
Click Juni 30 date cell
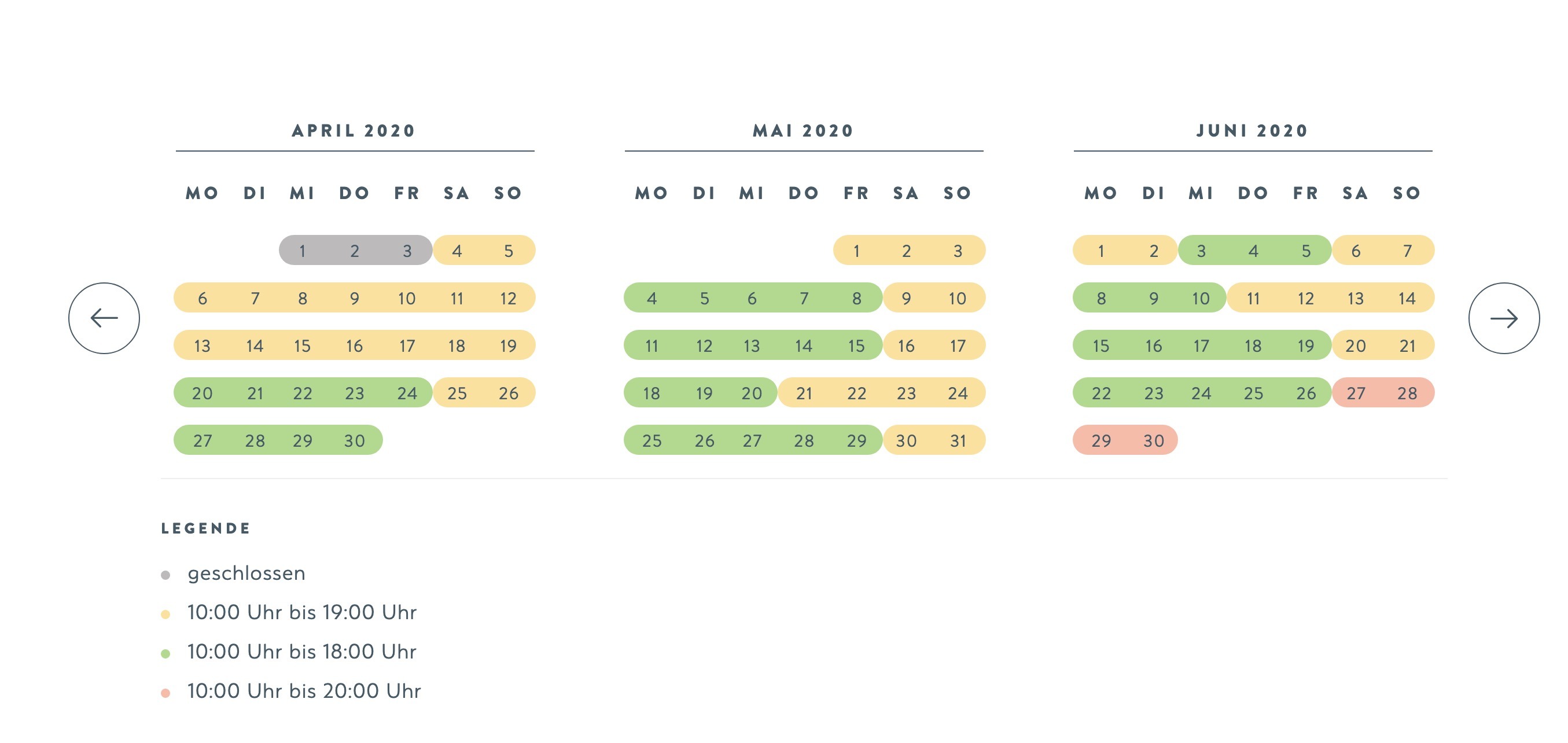pos(1154,440)
